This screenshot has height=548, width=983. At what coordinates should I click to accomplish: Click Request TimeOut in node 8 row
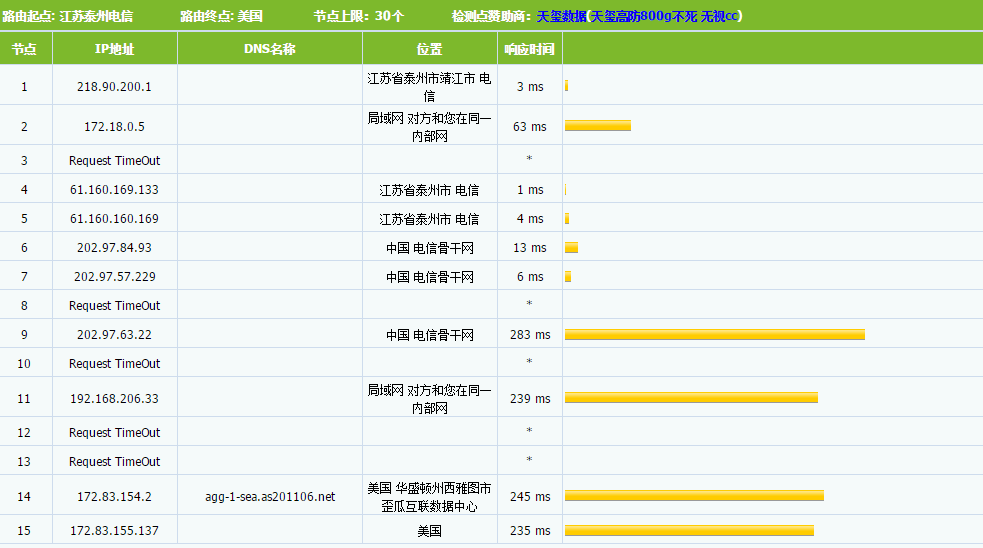tap(115, 305)
